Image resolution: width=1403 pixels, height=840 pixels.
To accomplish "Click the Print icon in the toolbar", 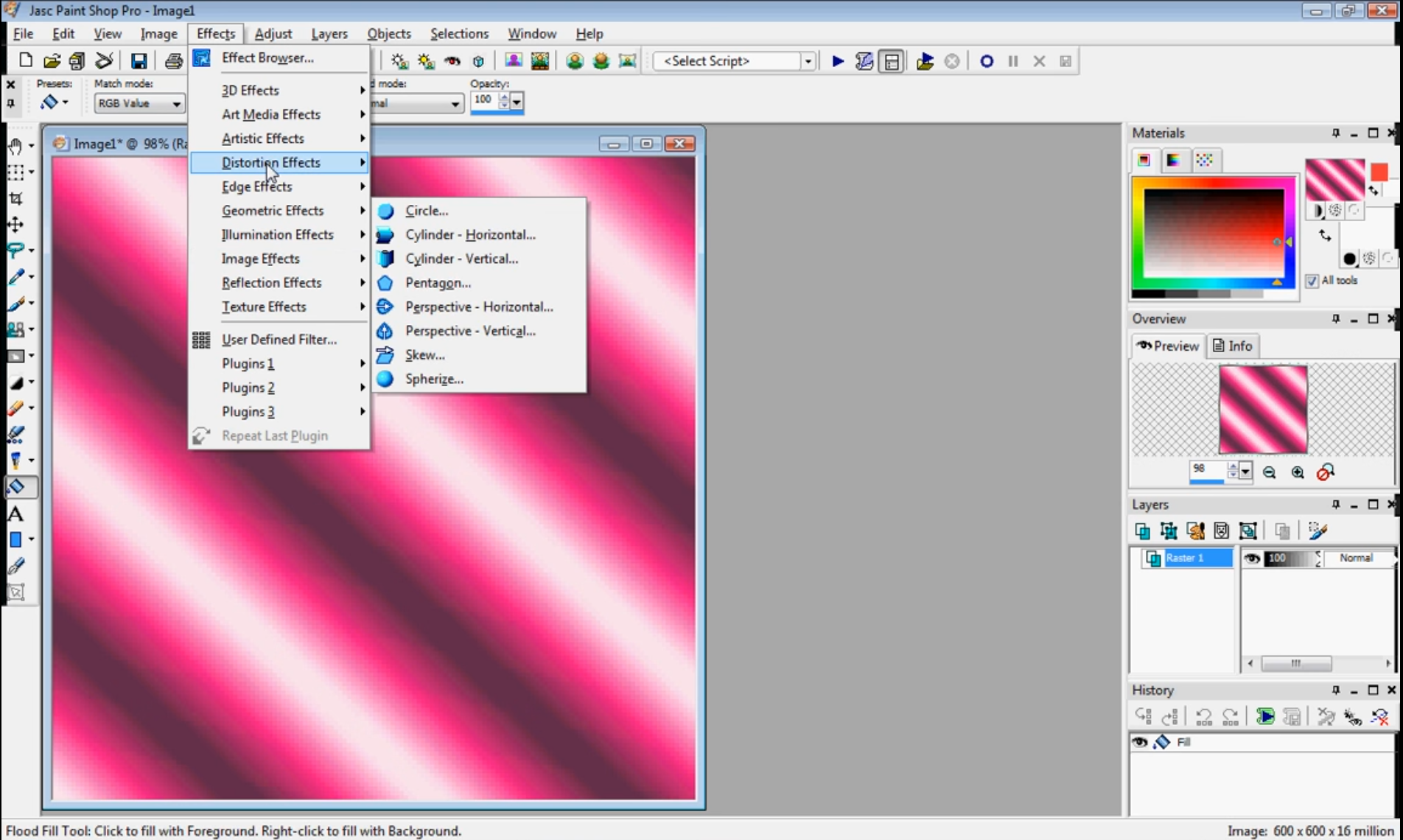I will click(173, 61).
